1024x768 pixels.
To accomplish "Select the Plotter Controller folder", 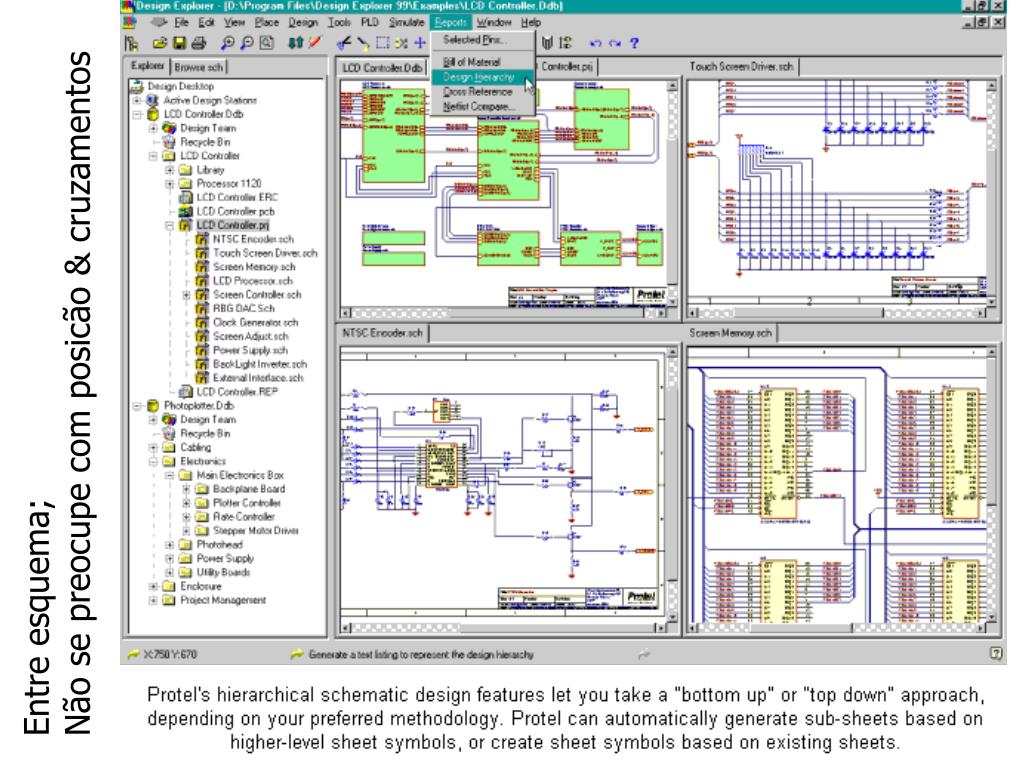I will click(247, 504).
